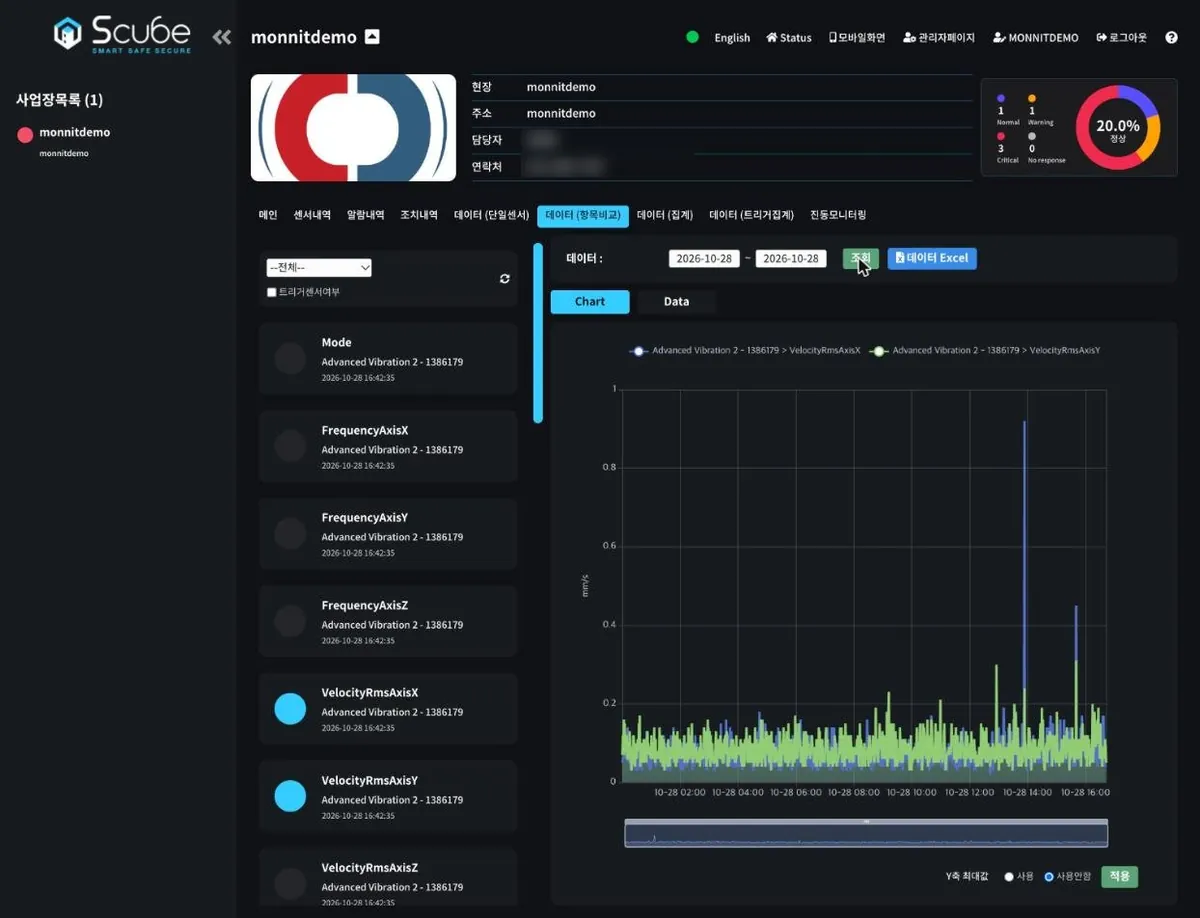The image size is (1200, 918).
Task: Click the 적용 apply button
Action: click(1120, 877)
